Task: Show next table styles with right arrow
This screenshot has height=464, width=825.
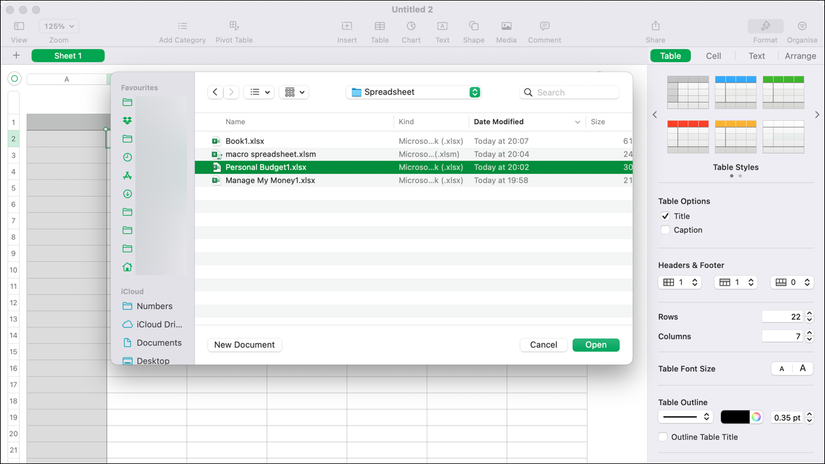Action: tap(817, 114)
